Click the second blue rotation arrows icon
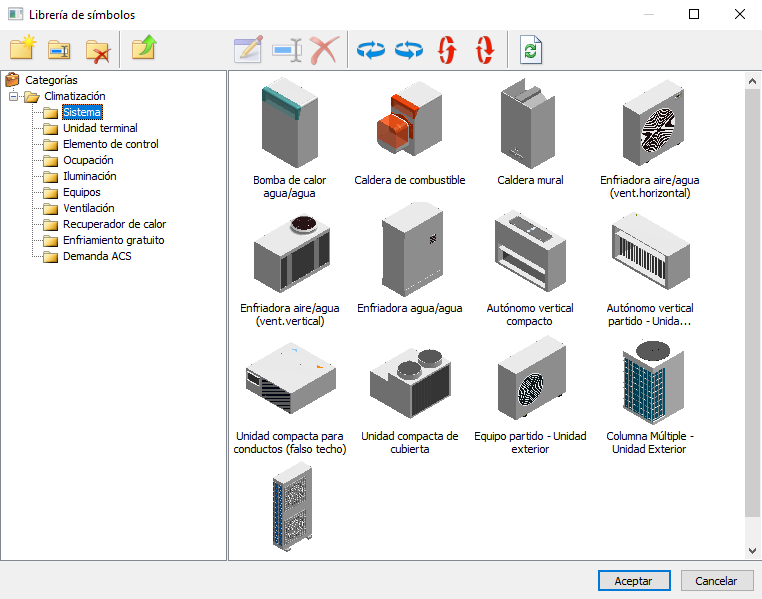This screenshot has height=599, width=762. point(409,50)
